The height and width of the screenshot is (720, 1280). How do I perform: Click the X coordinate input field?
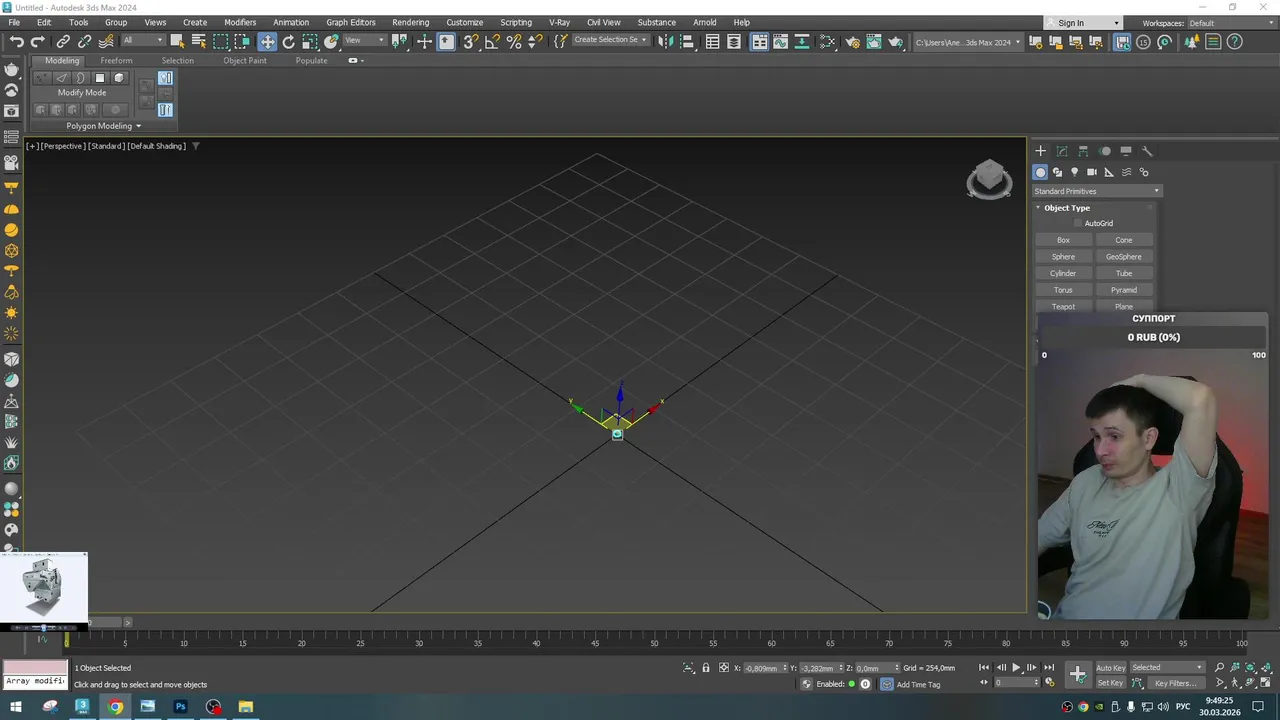click(x=765, y=668)
